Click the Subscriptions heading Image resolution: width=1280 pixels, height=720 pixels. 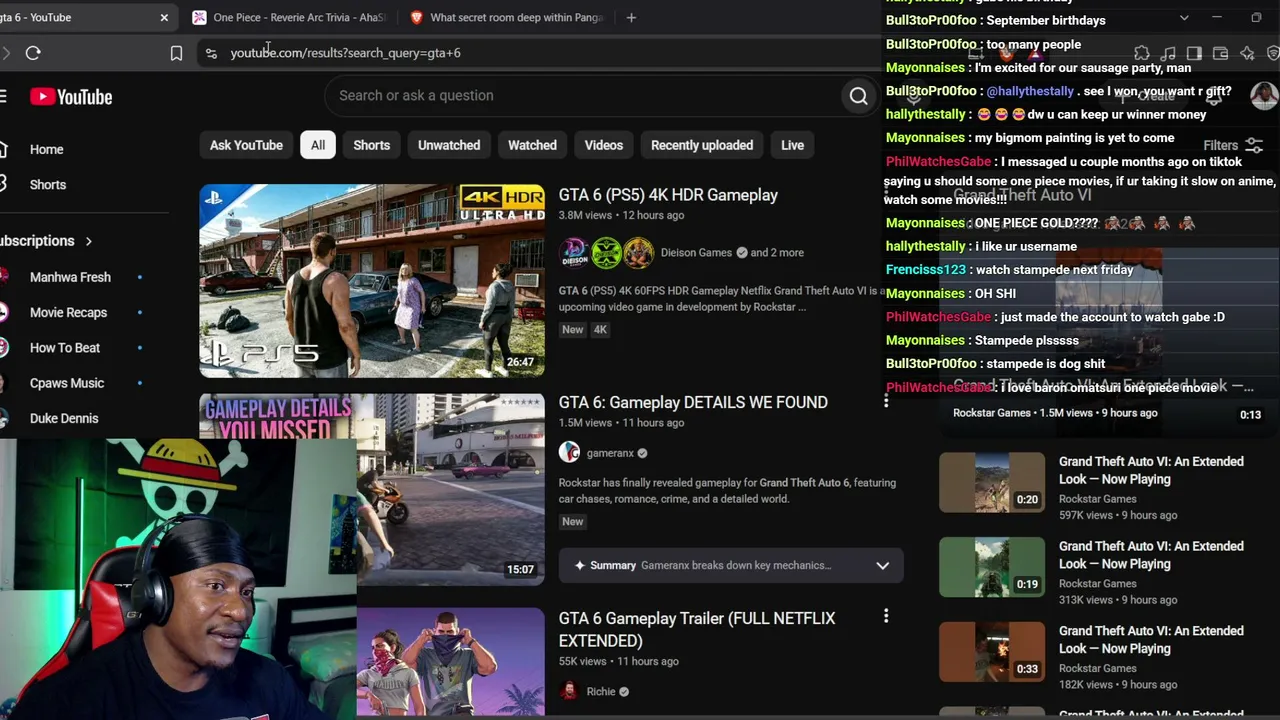pos(38,241)
